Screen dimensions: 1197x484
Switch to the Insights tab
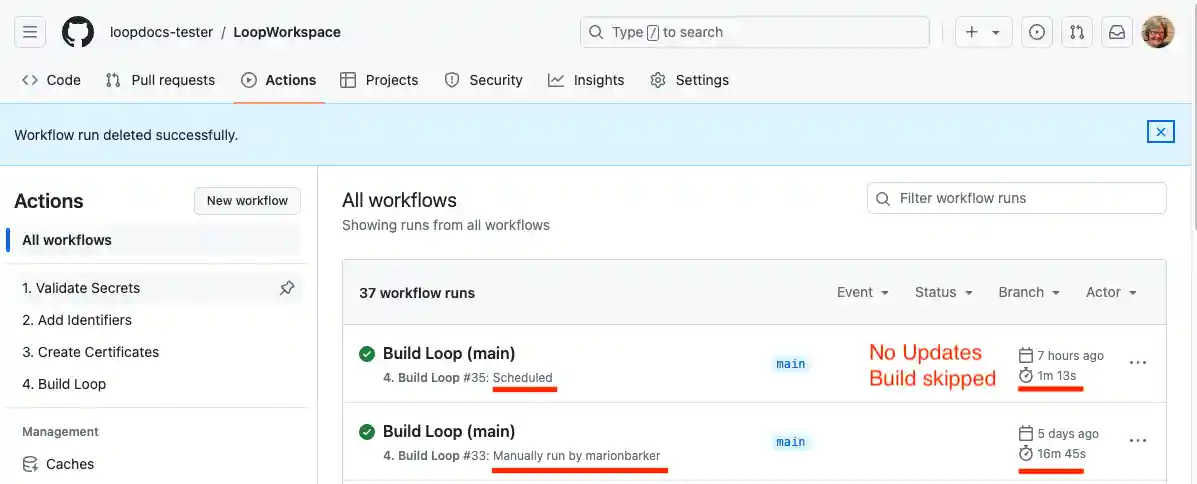click(x=586, y=80)
